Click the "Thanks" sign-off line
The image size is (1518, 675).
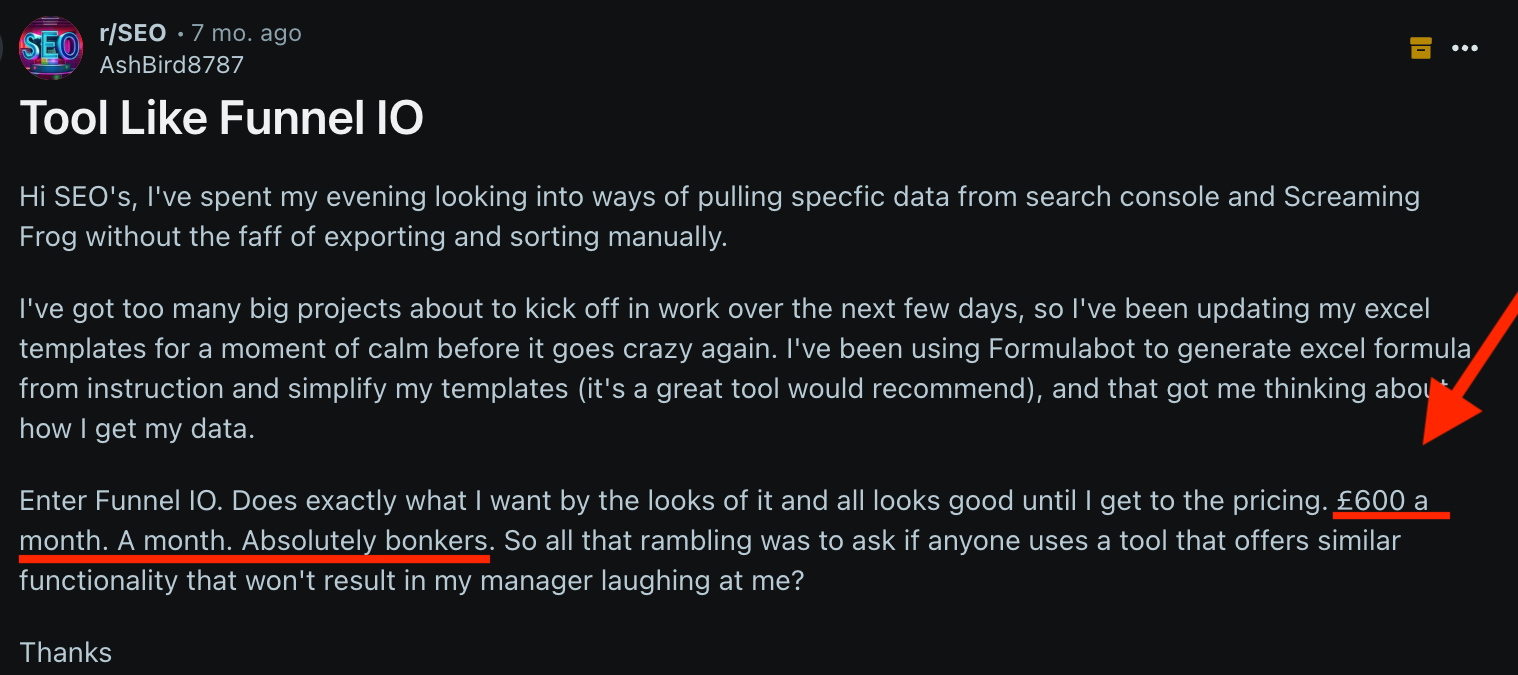point(66,653)
